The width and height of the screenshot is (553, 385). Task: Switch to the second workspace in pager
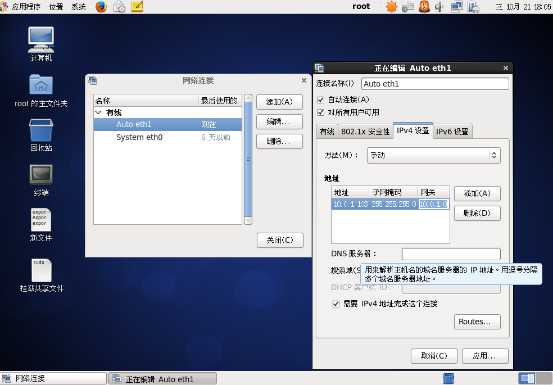(545, 378)
